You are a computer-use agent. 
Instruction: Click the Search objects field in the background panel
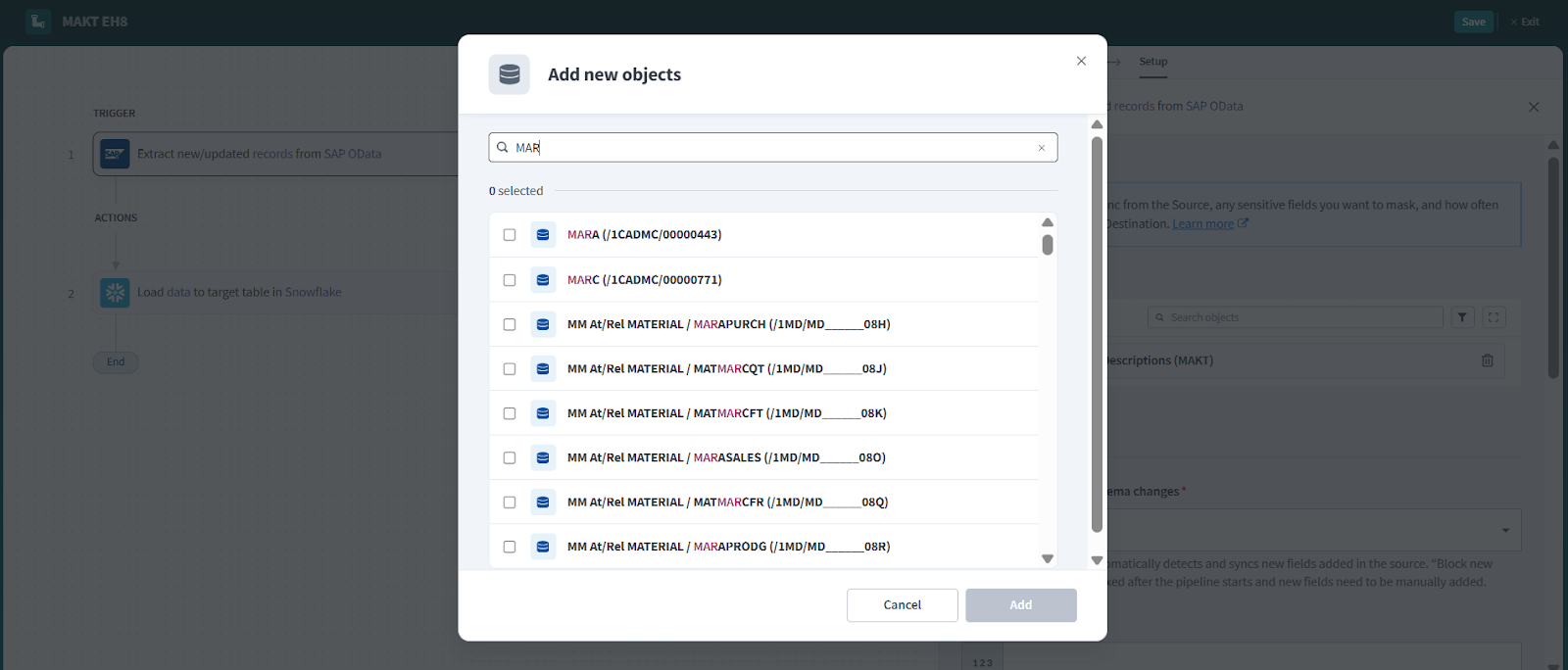pyautogui.click(x=1296, y=317)
